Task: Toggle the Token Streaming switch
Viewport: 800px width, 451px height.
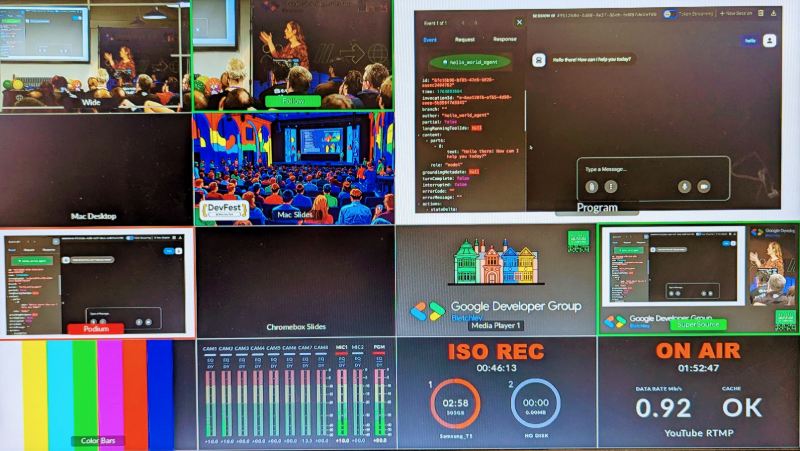Action: point(671,14)
